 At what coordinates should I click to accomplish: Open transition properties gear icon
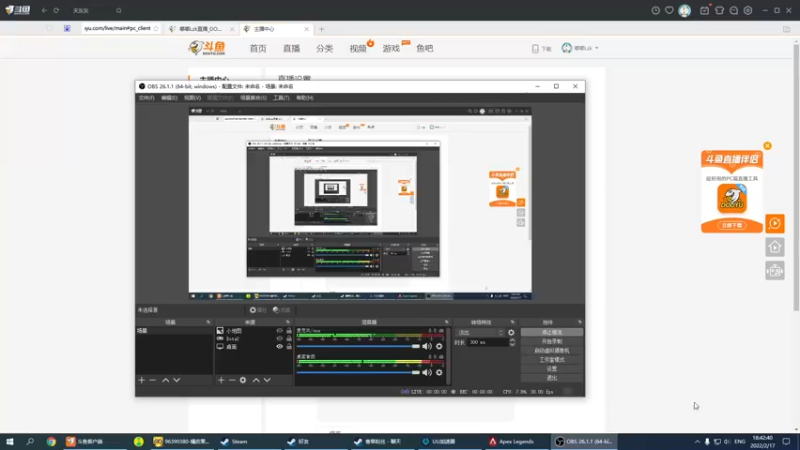pos(511,333)
